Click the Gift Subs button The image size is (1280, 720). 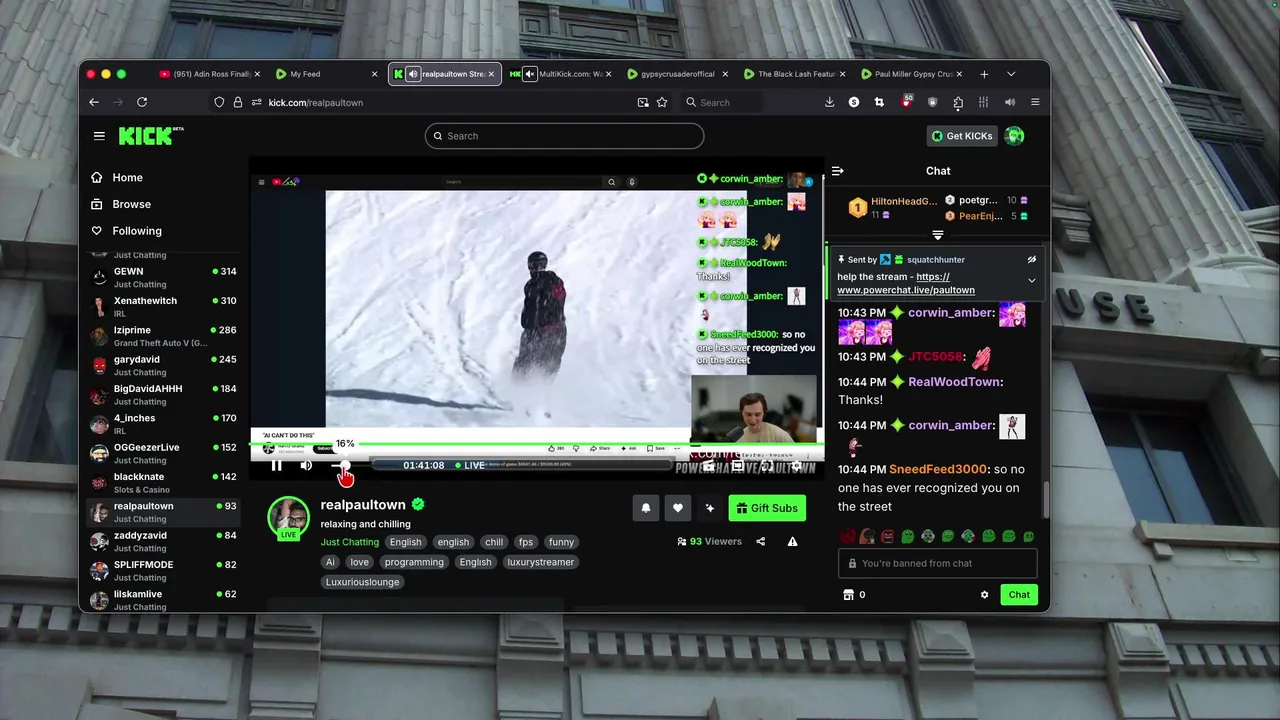[767, 508]
